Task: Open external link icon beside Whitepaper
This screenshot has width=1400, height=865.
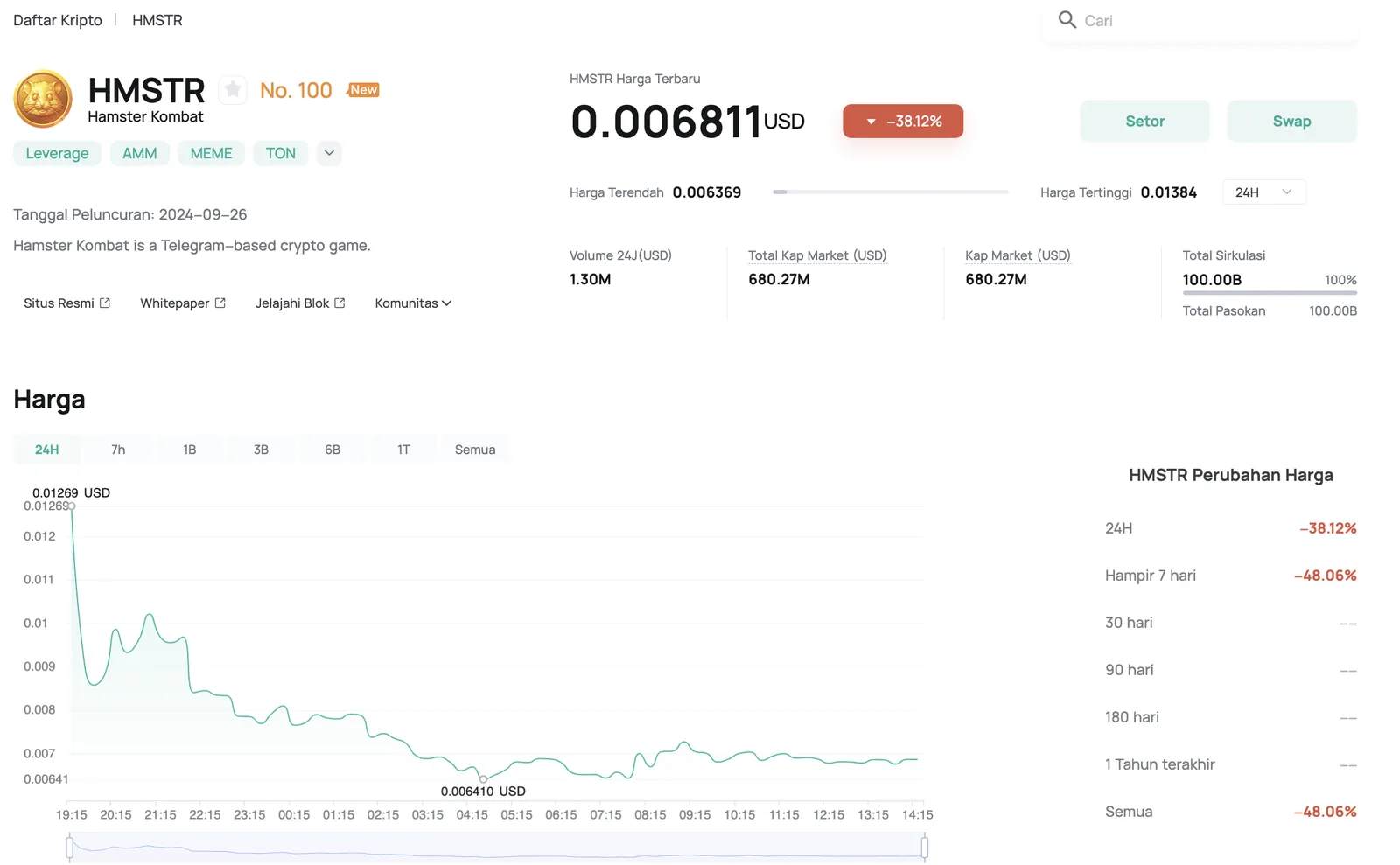Action: [x=220, y=303]
